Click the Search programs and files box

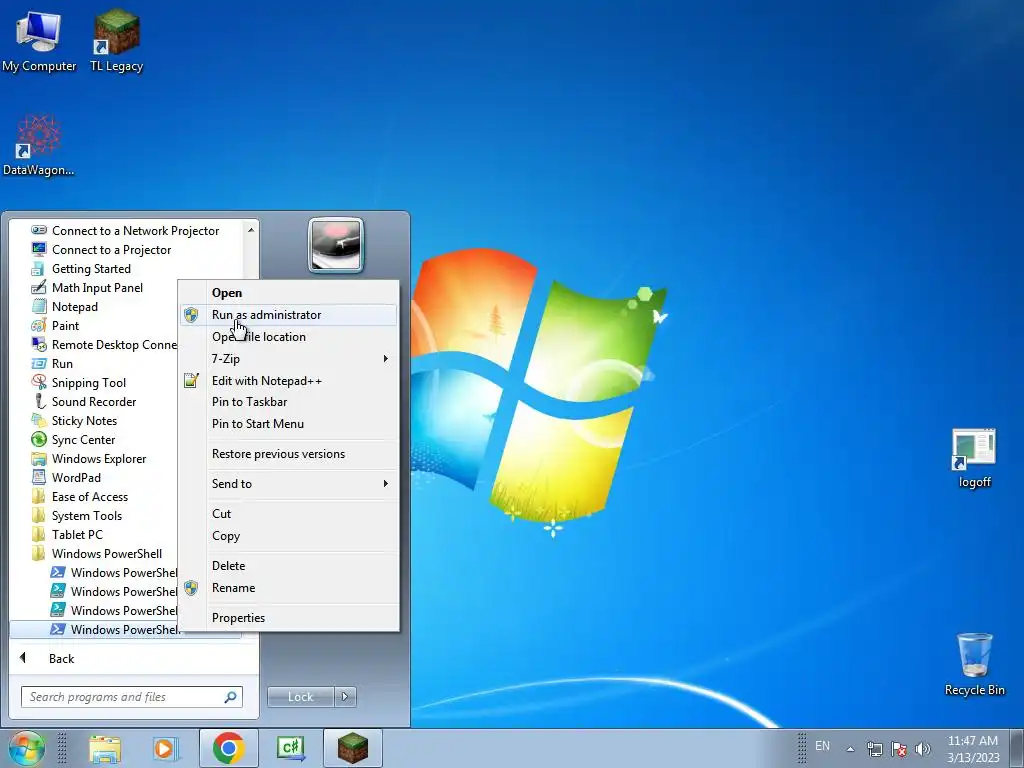tap(131, 697)
